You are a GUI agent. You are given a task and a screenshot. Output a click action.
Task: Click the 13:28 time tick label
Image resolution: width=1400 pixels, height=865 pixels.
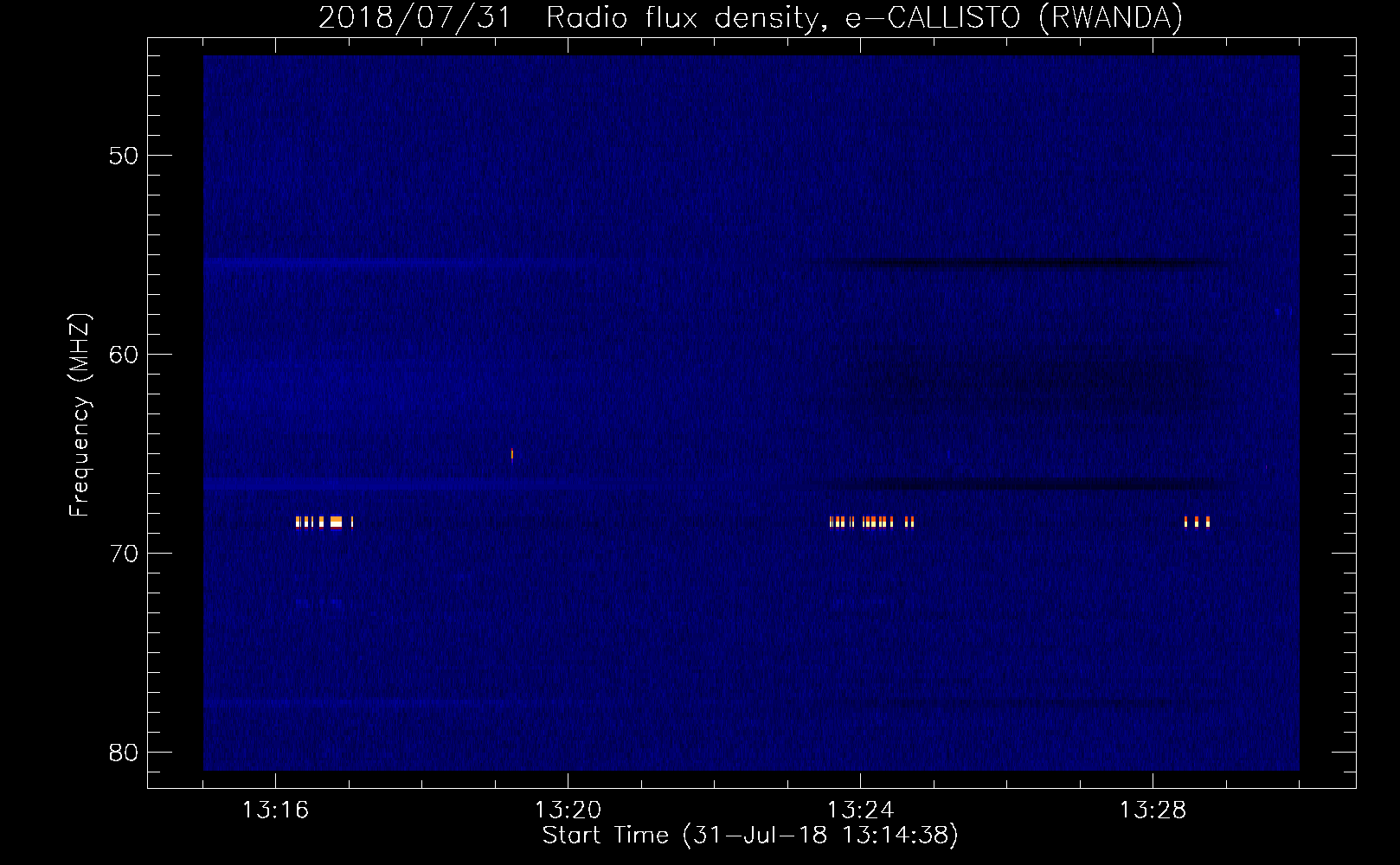tap(1153, 811)
